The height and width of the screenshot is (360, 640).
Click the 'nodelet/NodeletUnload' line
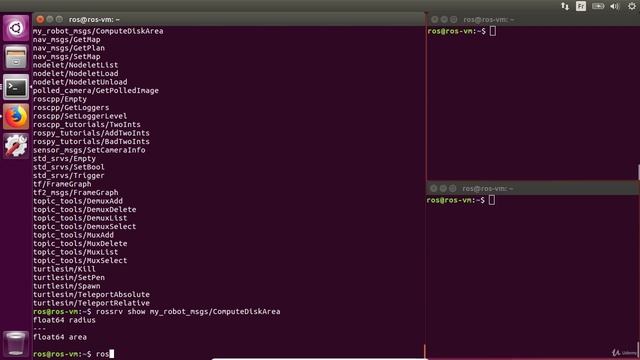(80, 82)
